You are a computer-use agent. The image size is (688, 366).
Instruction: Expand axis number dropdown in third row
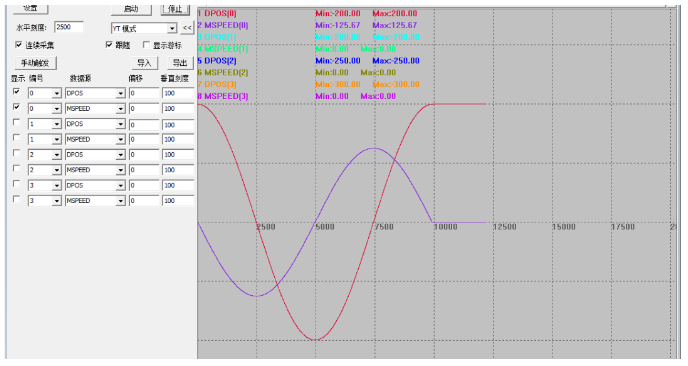(x=57, y=124)
